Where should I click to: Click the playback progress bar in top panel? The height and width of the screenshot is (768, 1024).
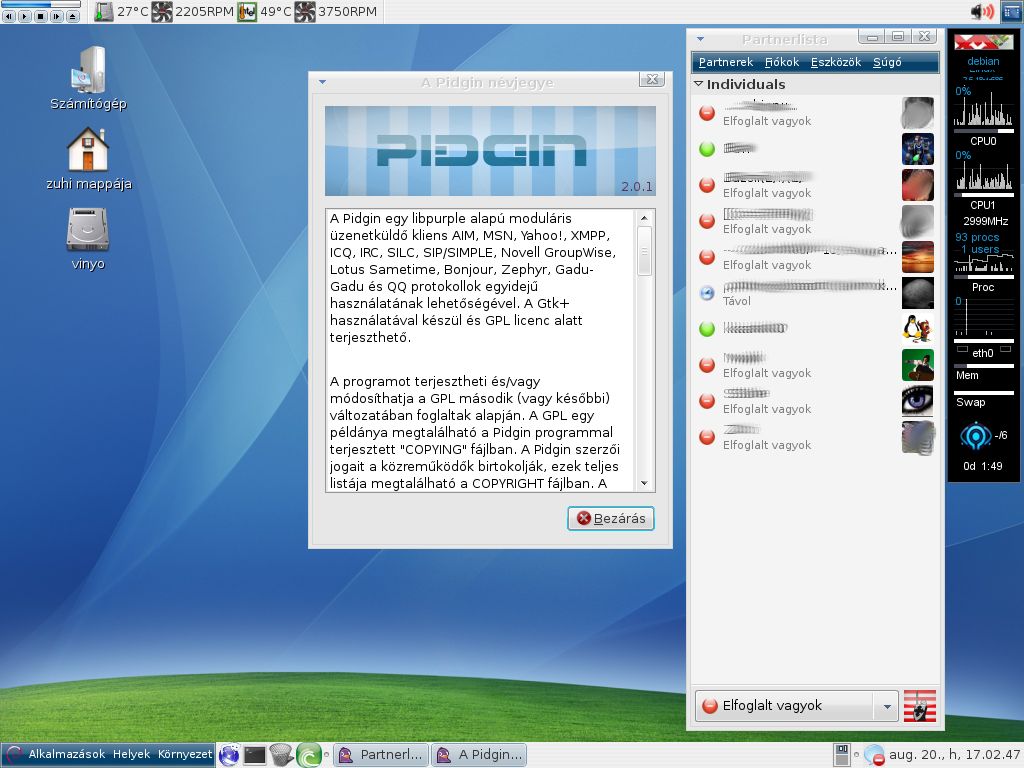pyautogui.click(x=40, y=5)
